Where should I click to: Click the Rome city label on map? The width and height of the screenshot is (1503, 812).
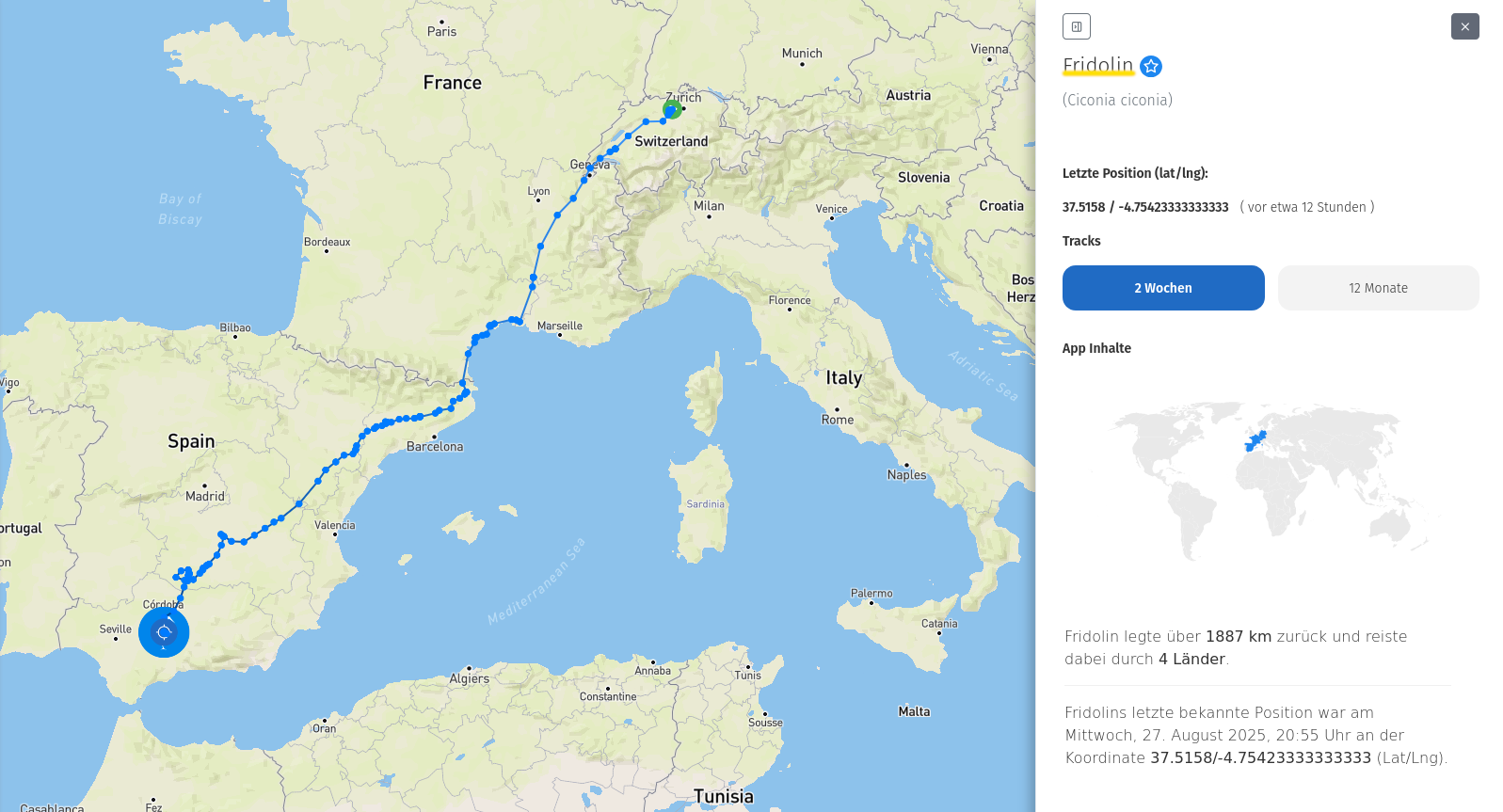(838, 420)
